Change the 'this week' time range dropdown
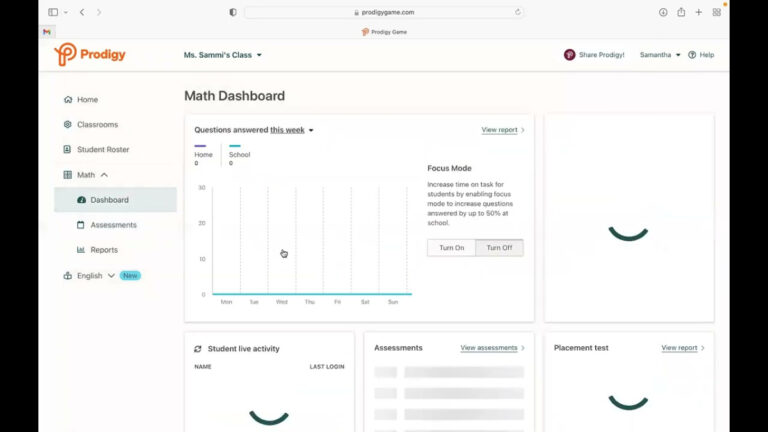 click(x=291, y=130)
